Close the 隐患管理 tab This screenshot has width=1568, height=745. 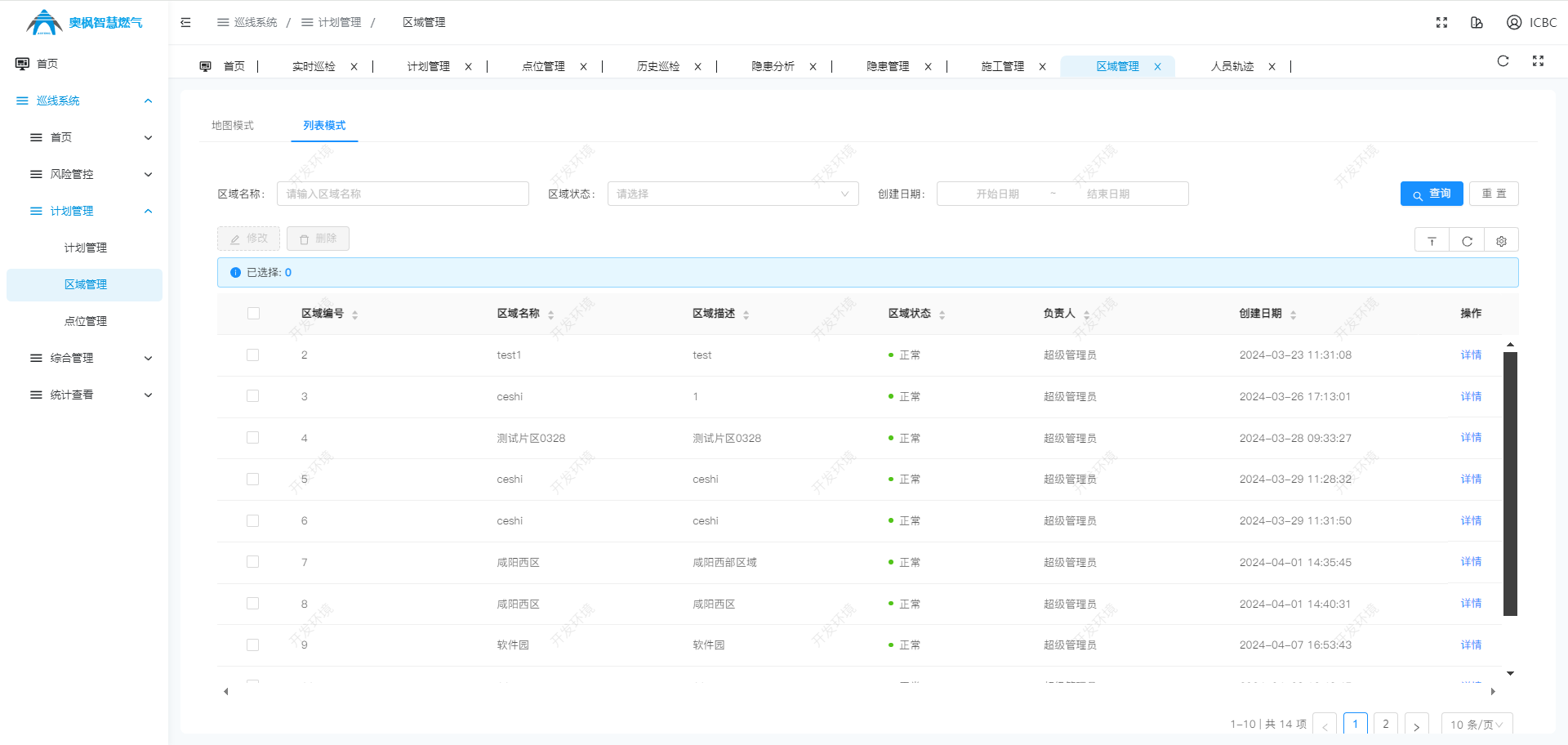(928, 67)
